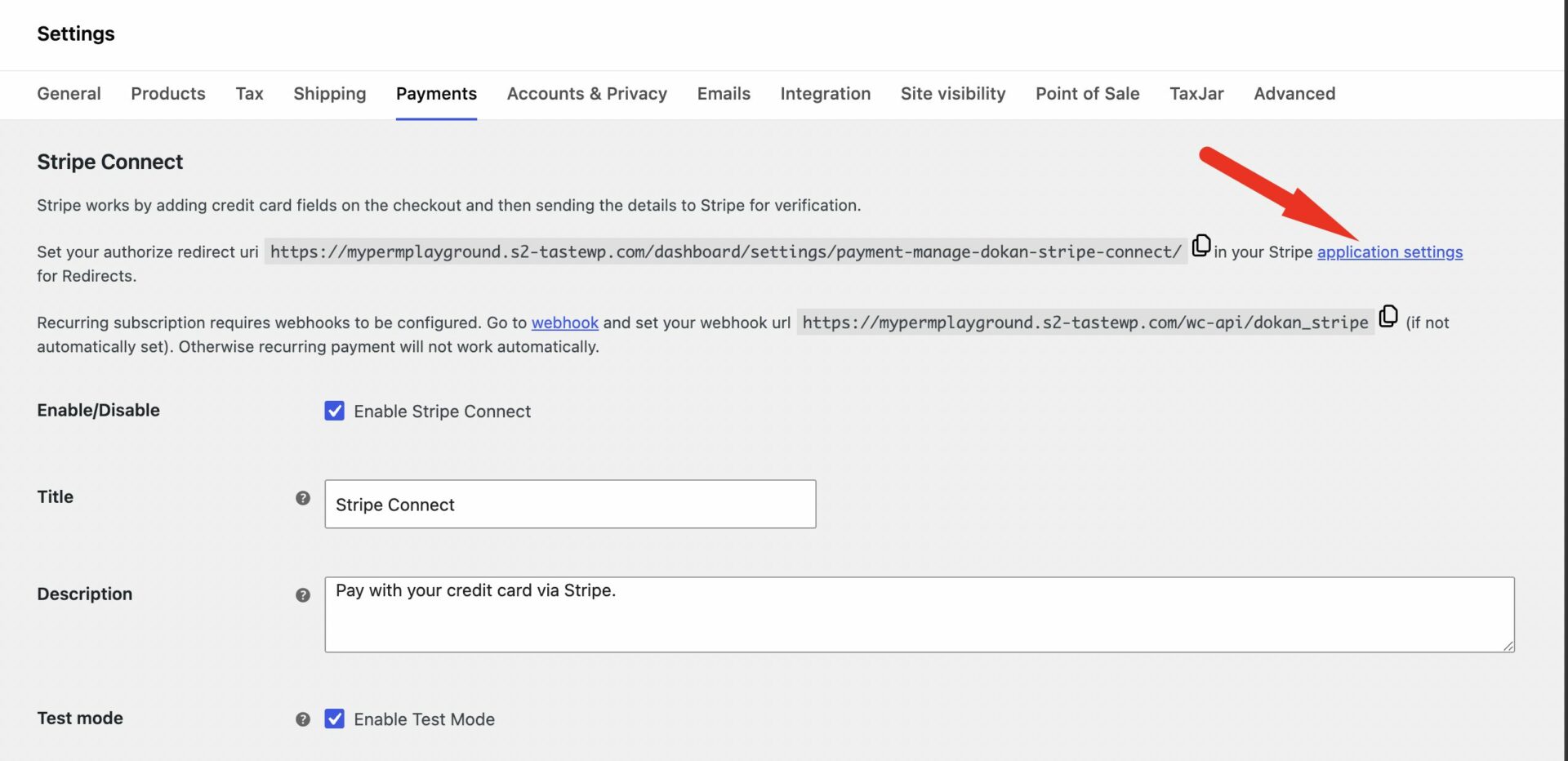
Task: Open the webhook link
Action: [x=565, y=323]
